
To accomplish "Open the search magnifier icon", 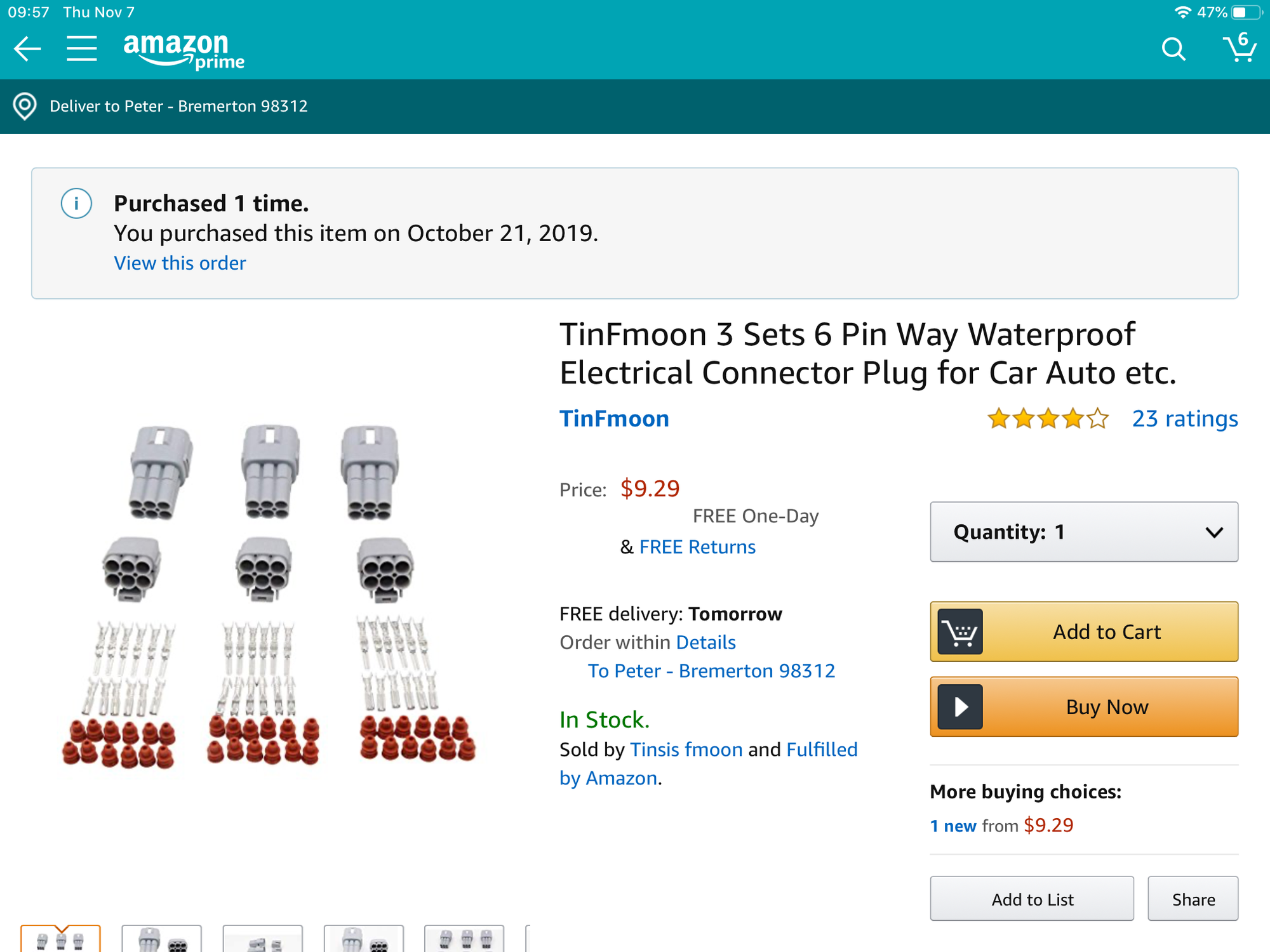I will click(1173, 49).
